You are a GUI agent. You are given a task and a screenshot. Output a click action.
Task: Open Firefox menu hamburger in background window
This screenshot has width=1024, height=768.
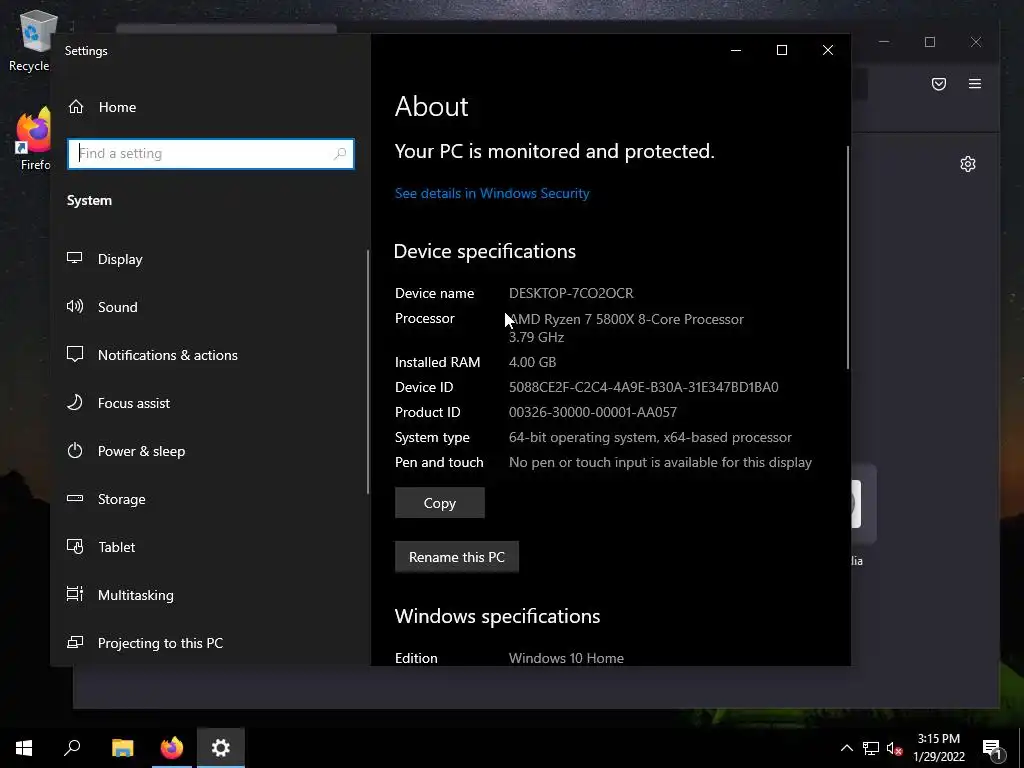974,84
